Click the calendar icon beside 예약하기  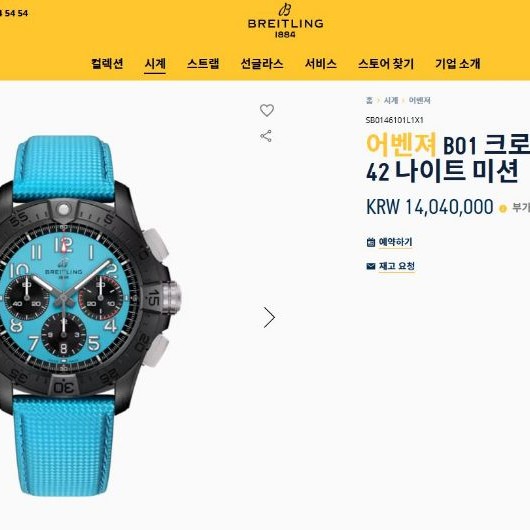(371, 242)
